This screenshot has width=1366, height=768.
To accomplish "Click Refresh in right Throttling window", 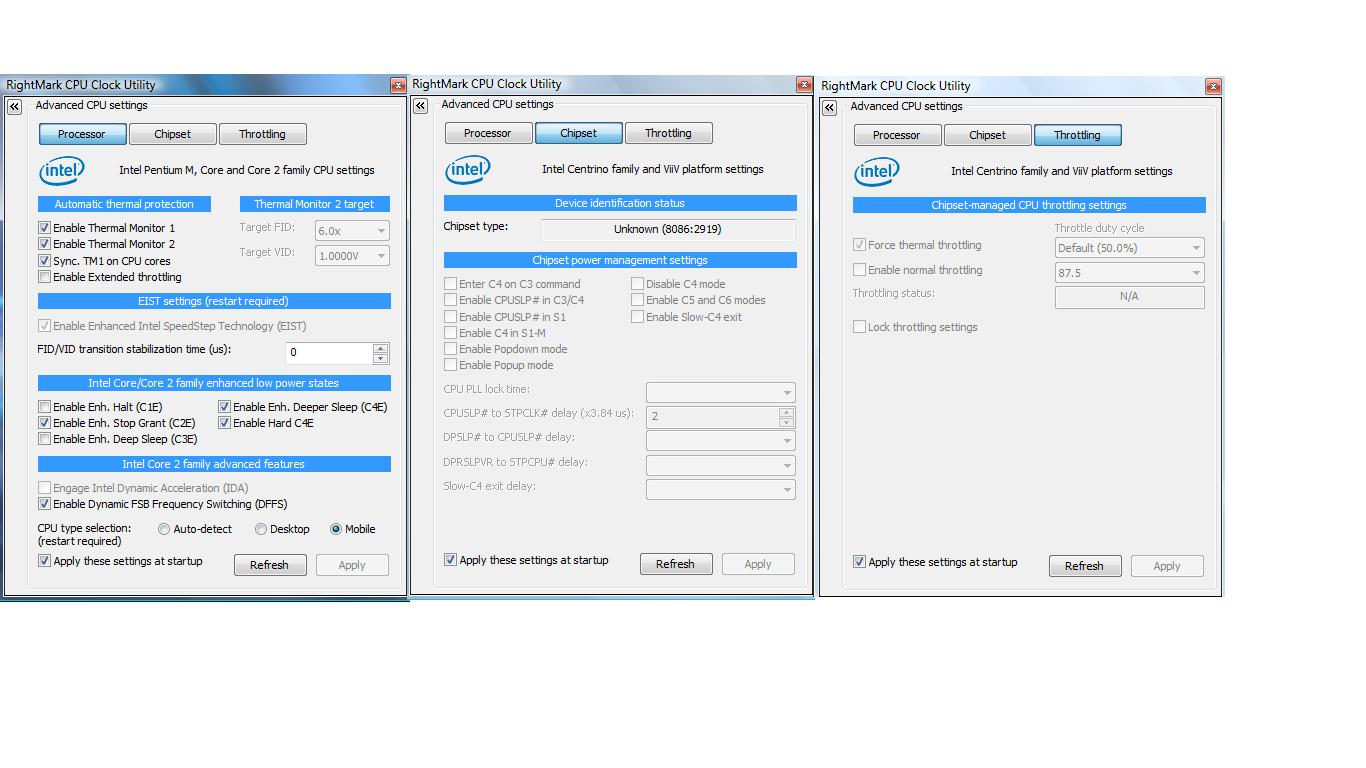I will 1085,566.
